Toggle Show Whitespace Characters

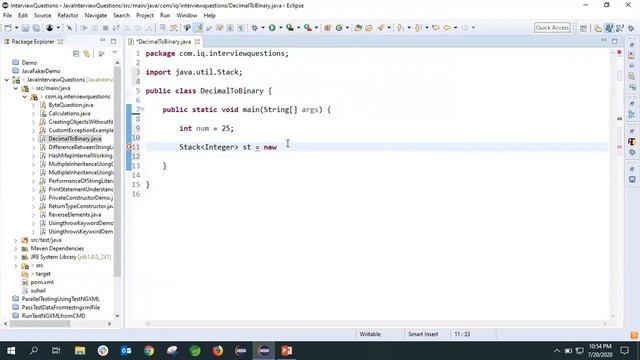[x=241, y=28]
